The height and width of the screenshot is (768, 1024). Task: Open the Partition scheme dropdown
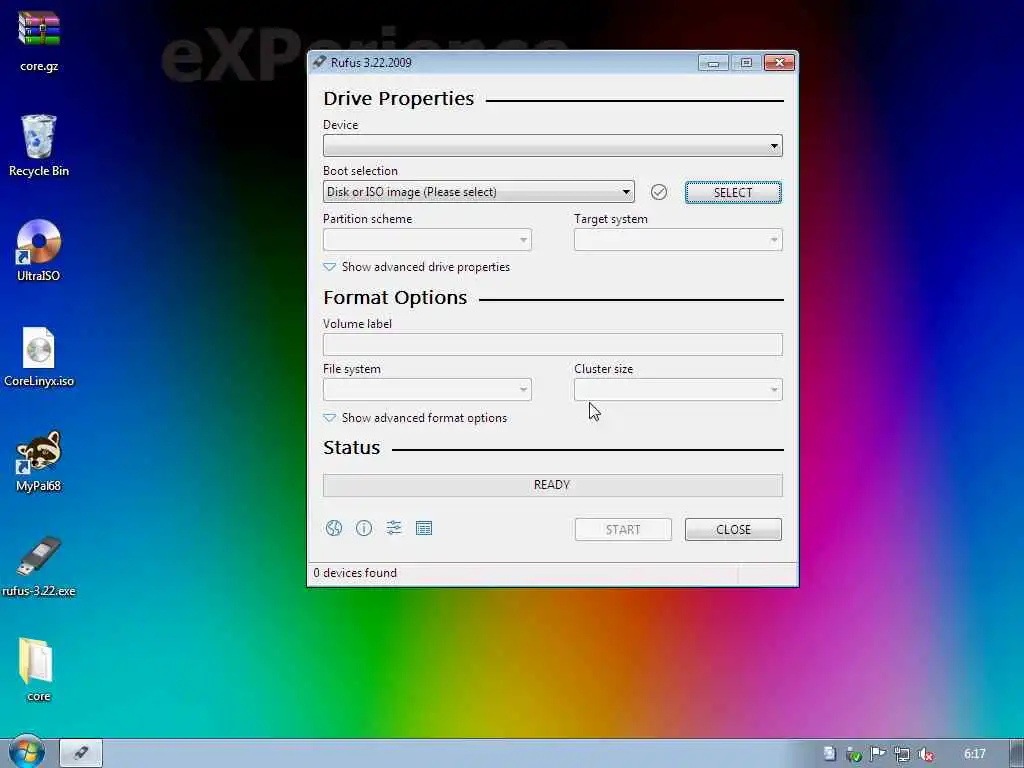pyautogui.click(x=427, y=240)
